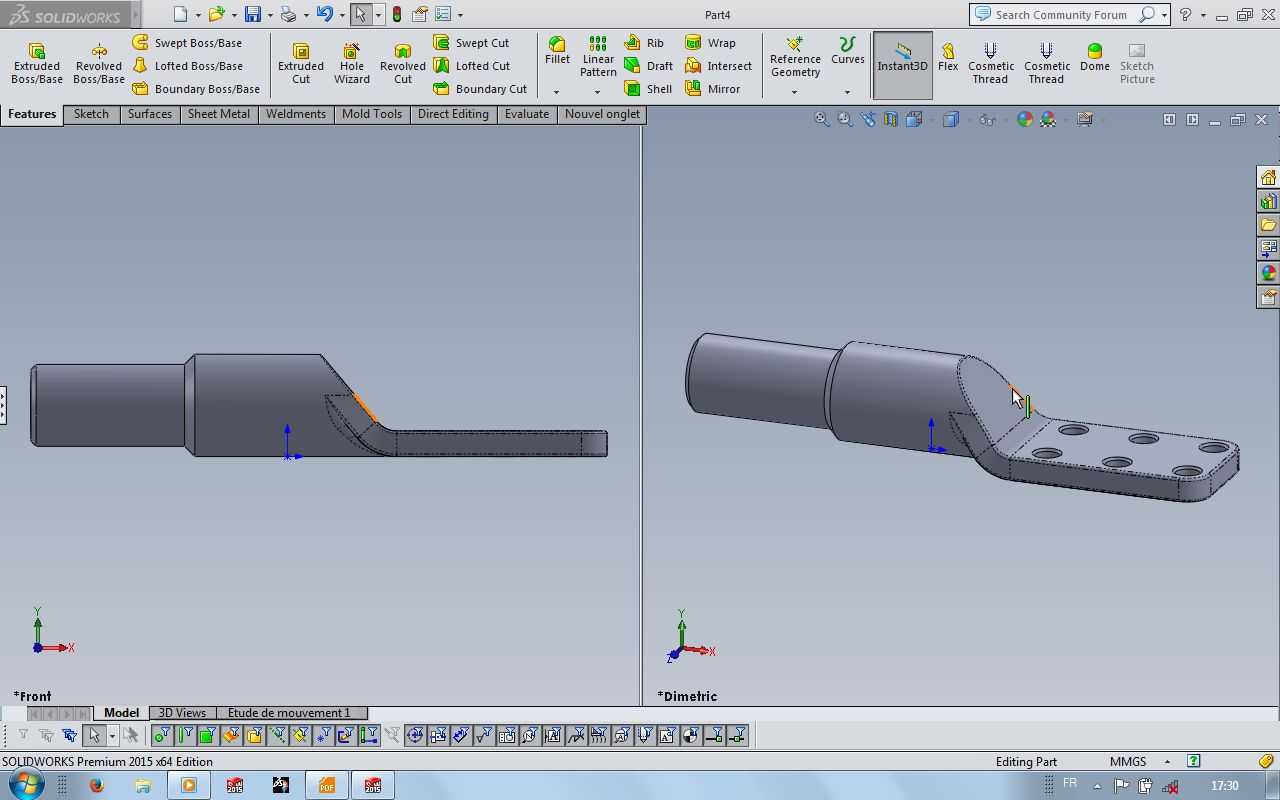Image resolution: width=1280 pixels, height=800 pixels.
Task: Choose the Lofted Cut feature
Action: click(x=471, y=66)
